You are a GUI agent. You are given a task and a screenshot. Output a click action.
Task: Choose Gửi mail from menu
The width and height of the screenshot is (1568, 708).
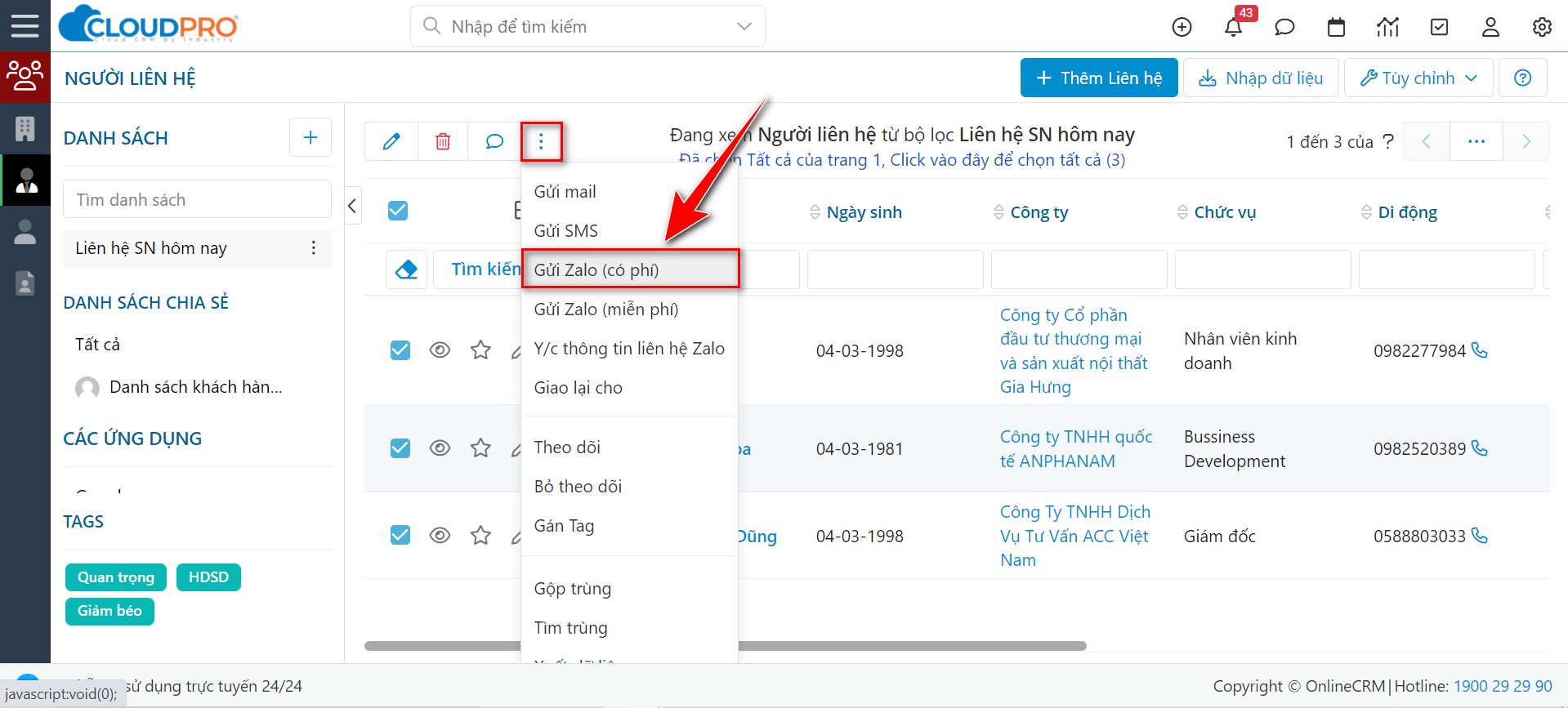(x=629, y=192)
